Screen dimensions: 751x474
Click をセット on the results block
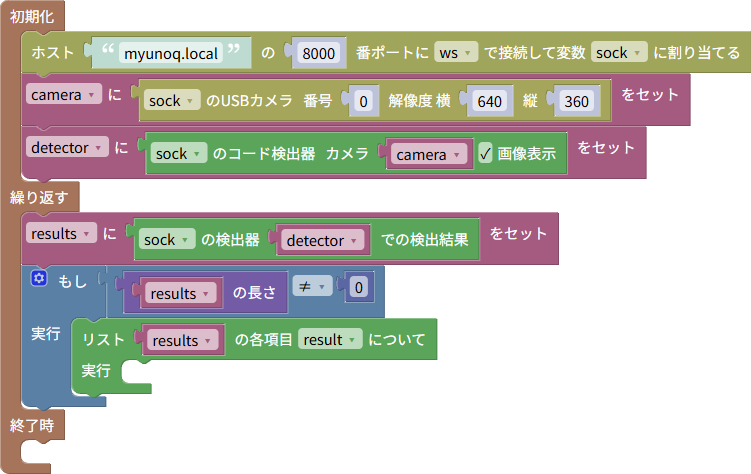pos(518,233)
